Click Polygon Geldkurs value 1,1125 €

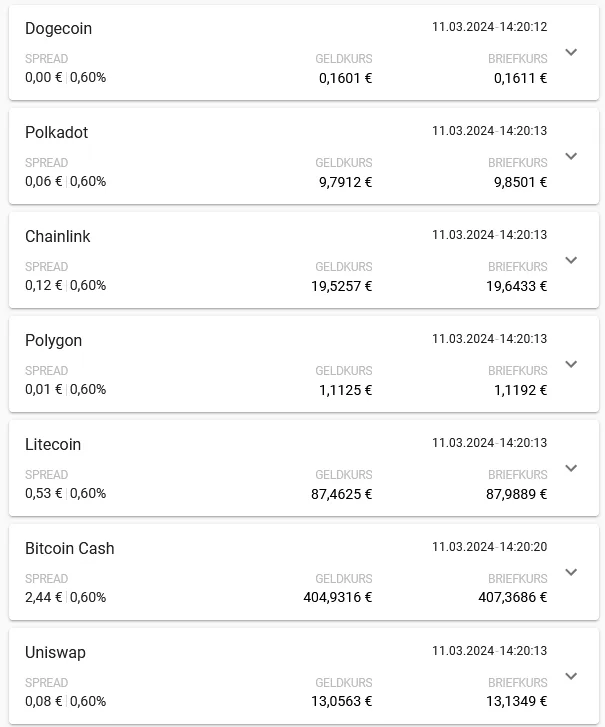(x=345, y=390)
